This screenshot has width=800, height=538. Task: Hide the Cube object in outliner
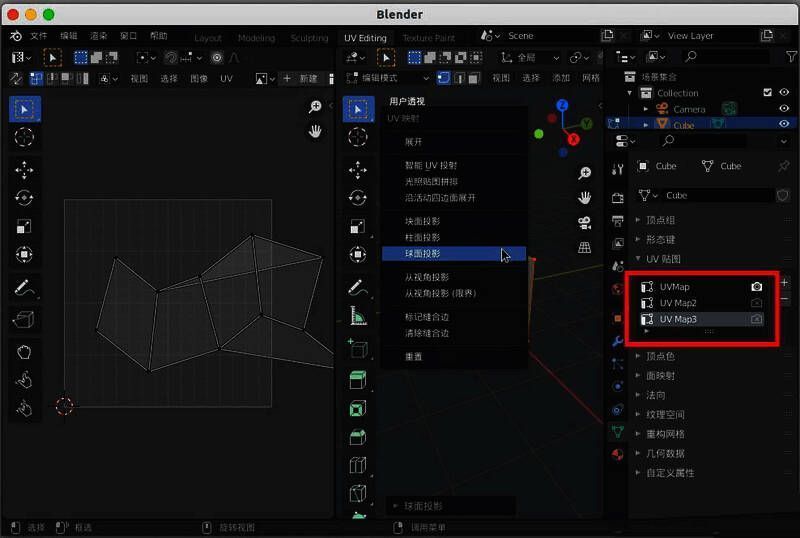click(785, 125)
